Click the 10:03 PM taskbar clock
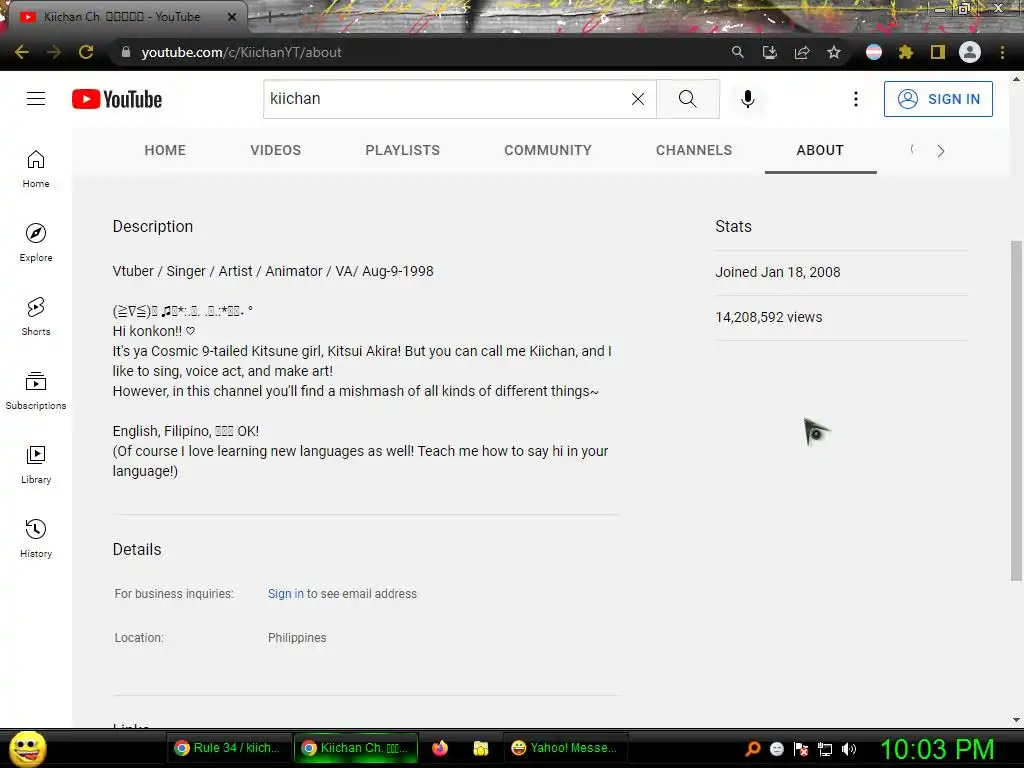Screen dimensions: 1024x768 pos(937,749)
